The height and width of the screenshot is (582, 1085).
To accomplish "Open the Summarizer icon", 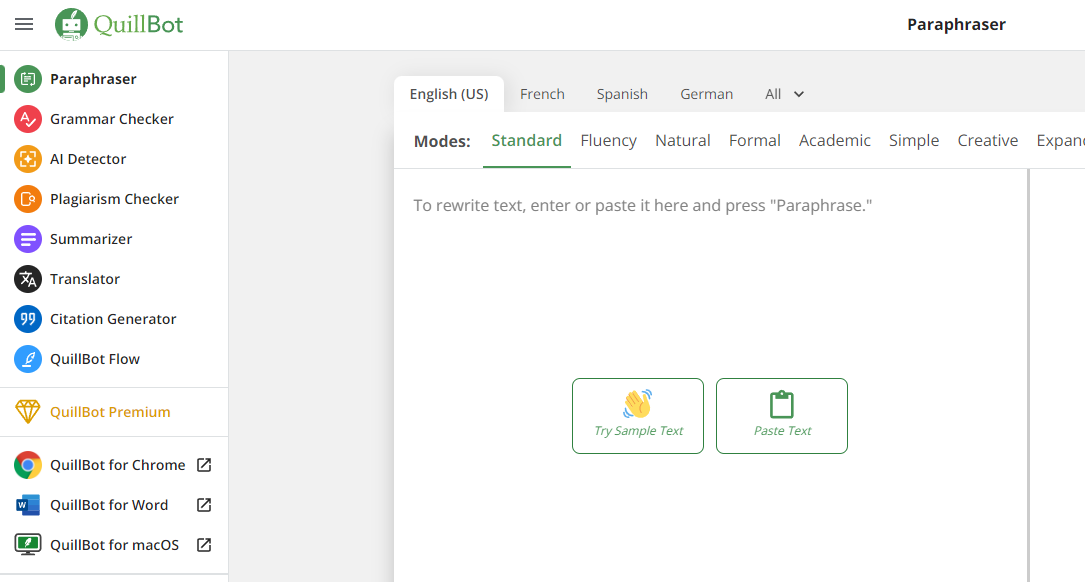I will (x=28, y=239).
